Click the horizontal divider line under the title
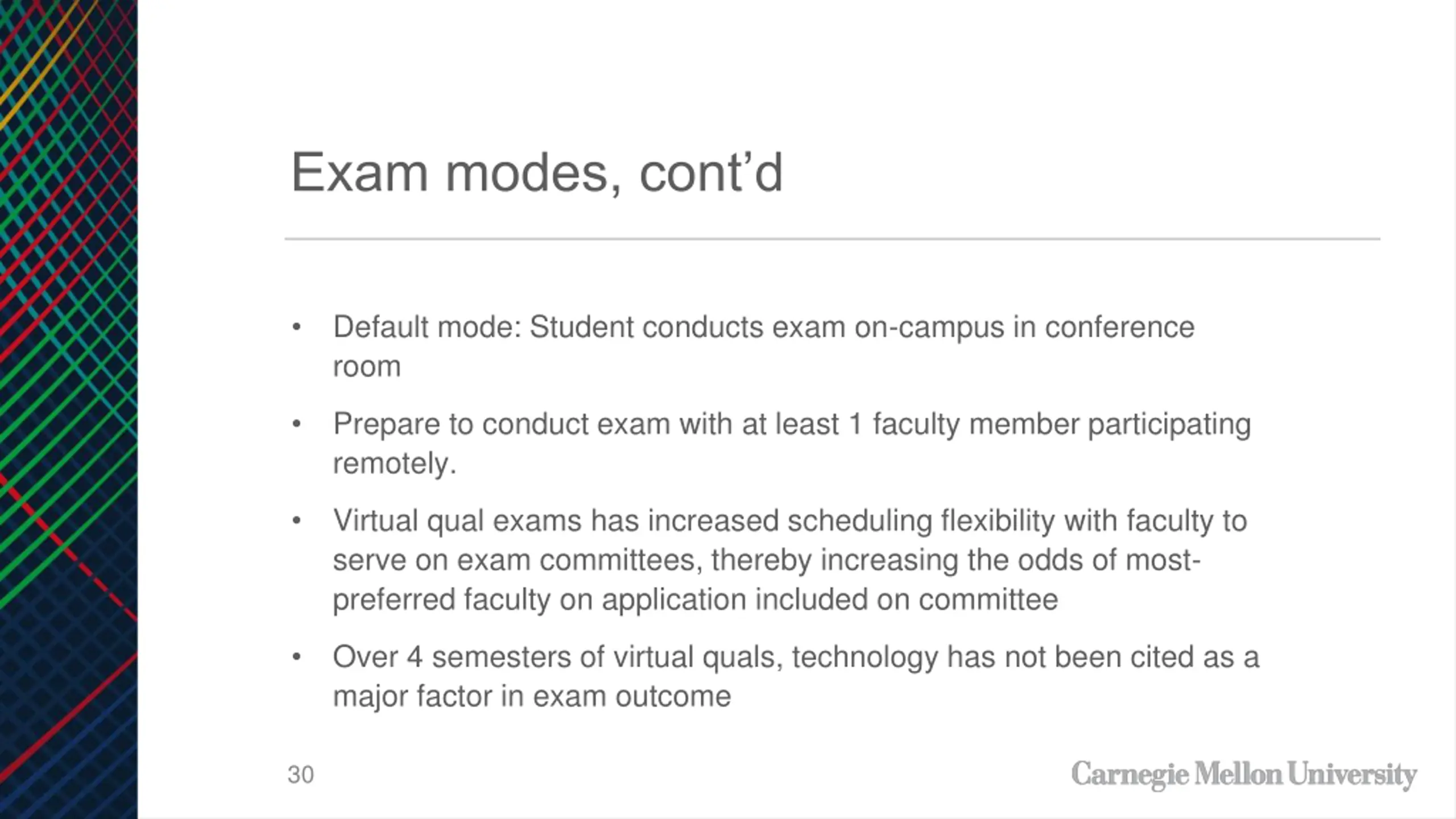Image resolution: width=1456 pixels, height=819 pixels. tap(833, 239)
